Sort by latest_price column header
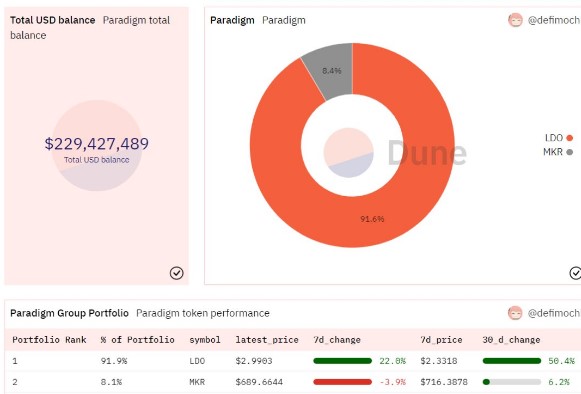This screenshot has width=581, height=394. pyautogui.click(x=267, y=340)
